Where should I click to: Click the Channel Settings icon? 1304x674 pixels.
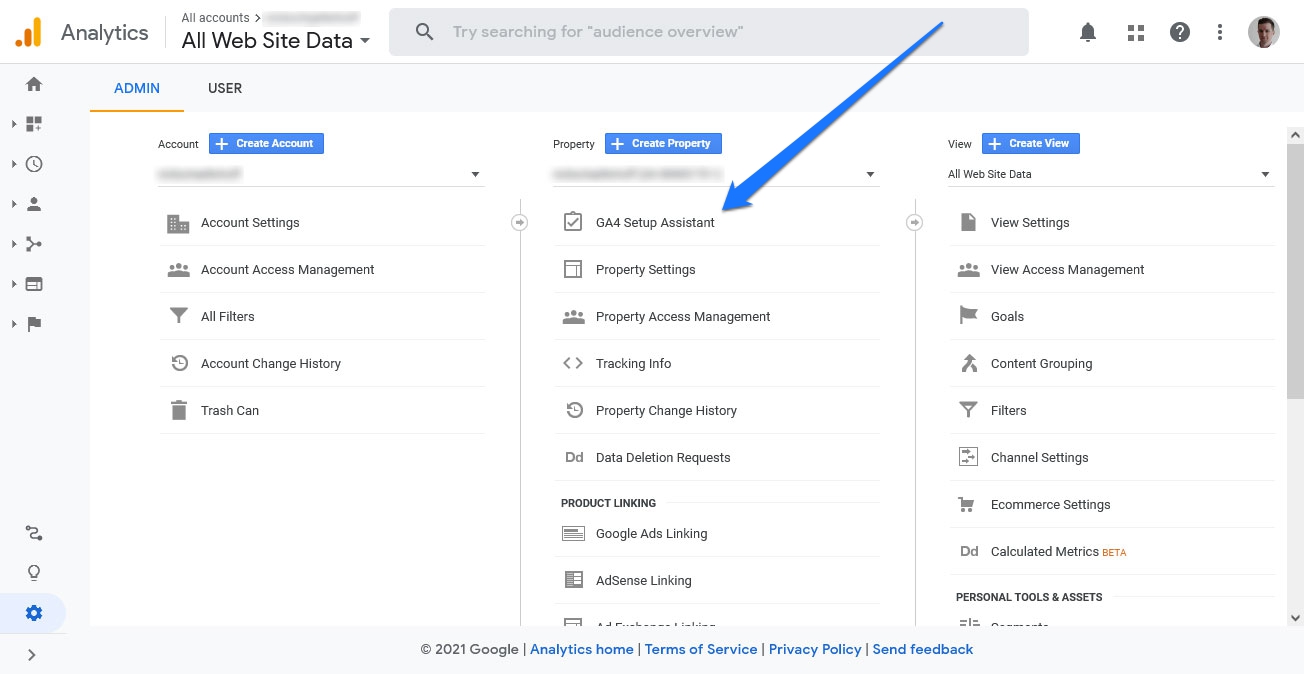[968, 457]
